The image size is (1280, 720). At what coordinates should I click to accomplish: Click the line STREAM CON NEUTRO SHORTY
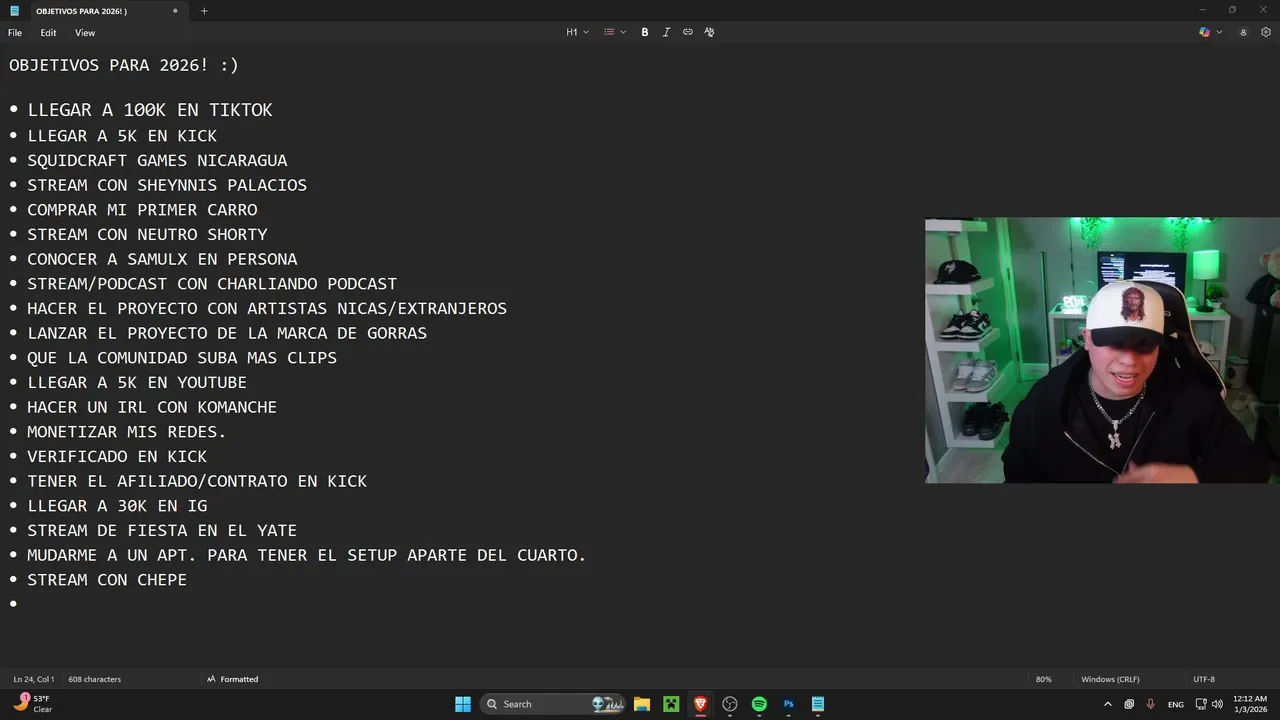pos(147,234)
